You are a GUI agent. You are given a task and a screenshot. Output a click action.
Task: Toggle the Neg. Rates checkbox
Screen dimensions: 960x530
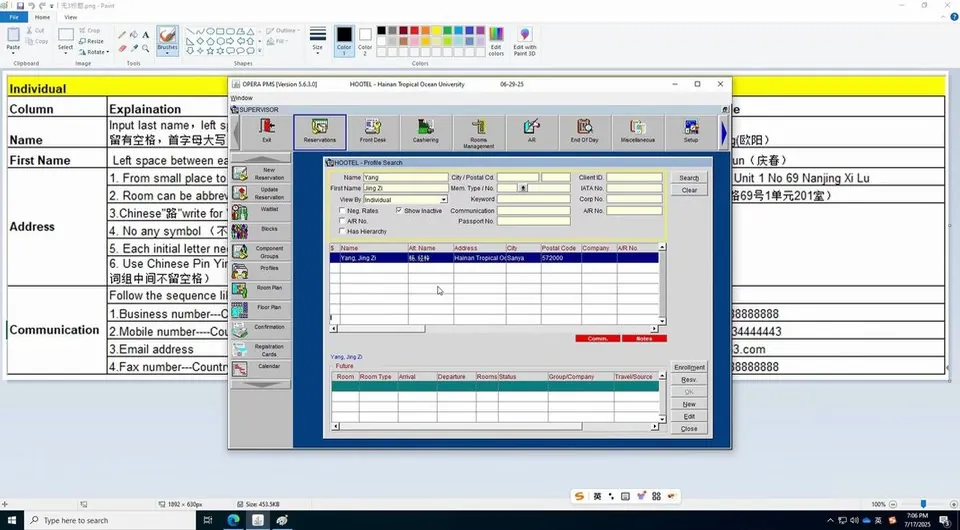coord(342,211)
